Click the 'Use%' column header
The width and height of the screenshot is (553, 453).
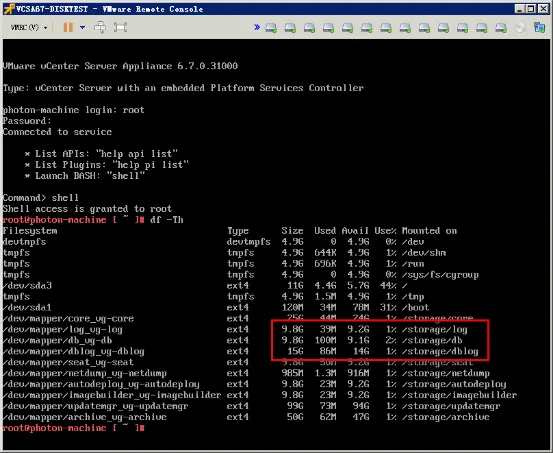385,231
